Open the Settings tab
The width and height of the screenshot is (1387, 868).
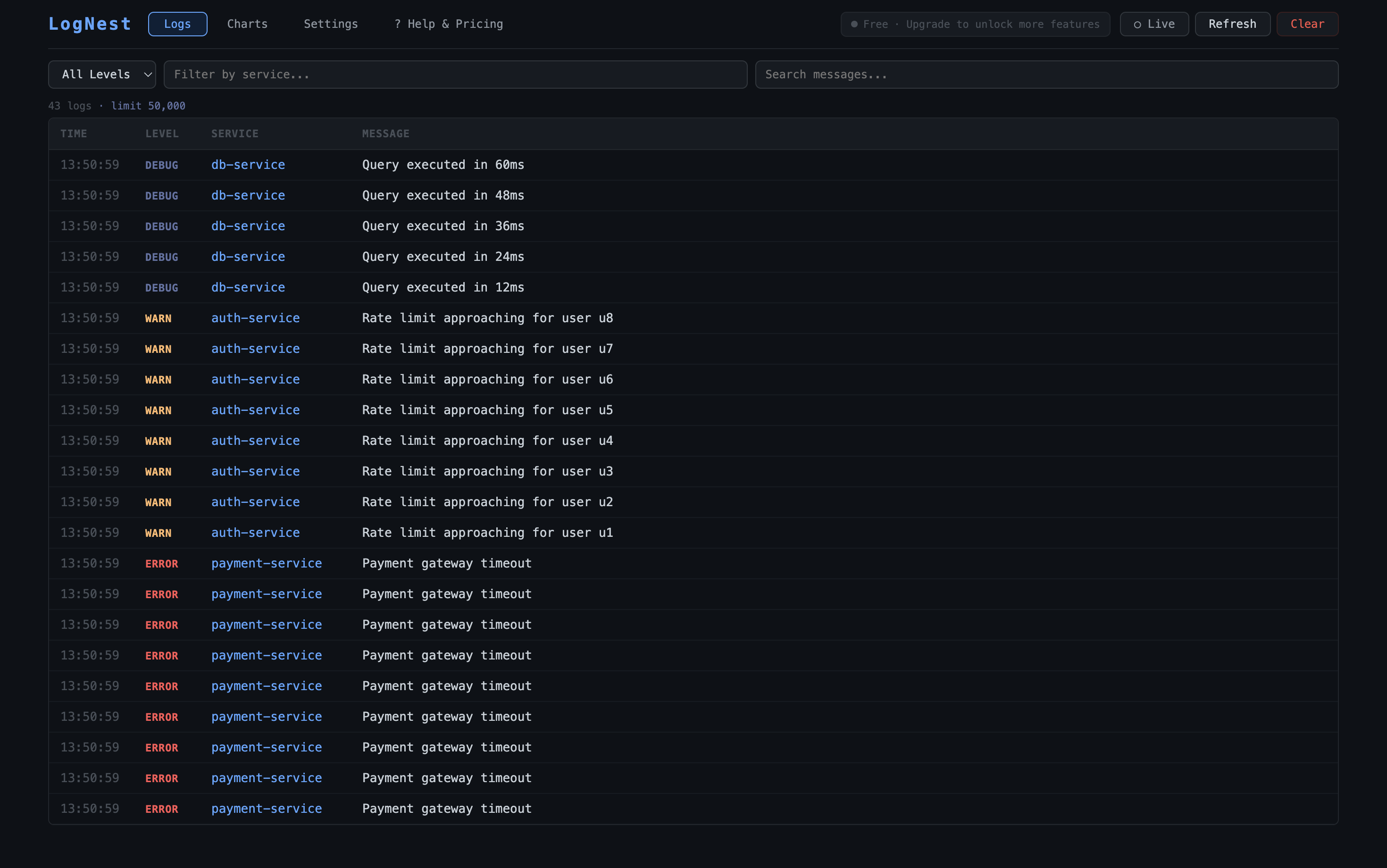(x=331, y=24)
